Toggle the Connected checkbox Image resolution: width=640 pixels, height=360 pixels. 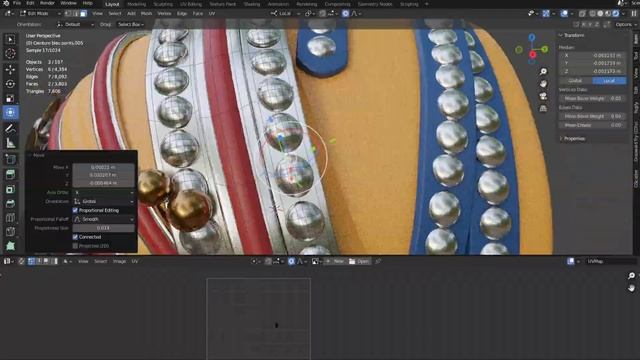[x=75, y=237]
